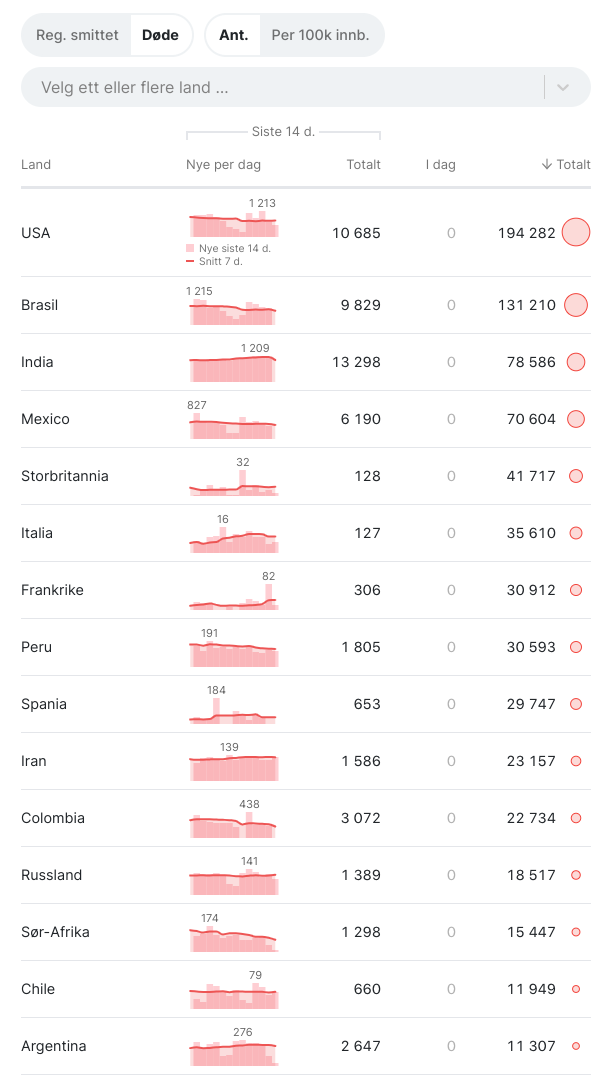Click the Colombia country name
The width and height of the screenshot is (602, 1082).
pyautogui.click(x=53, y=818)
